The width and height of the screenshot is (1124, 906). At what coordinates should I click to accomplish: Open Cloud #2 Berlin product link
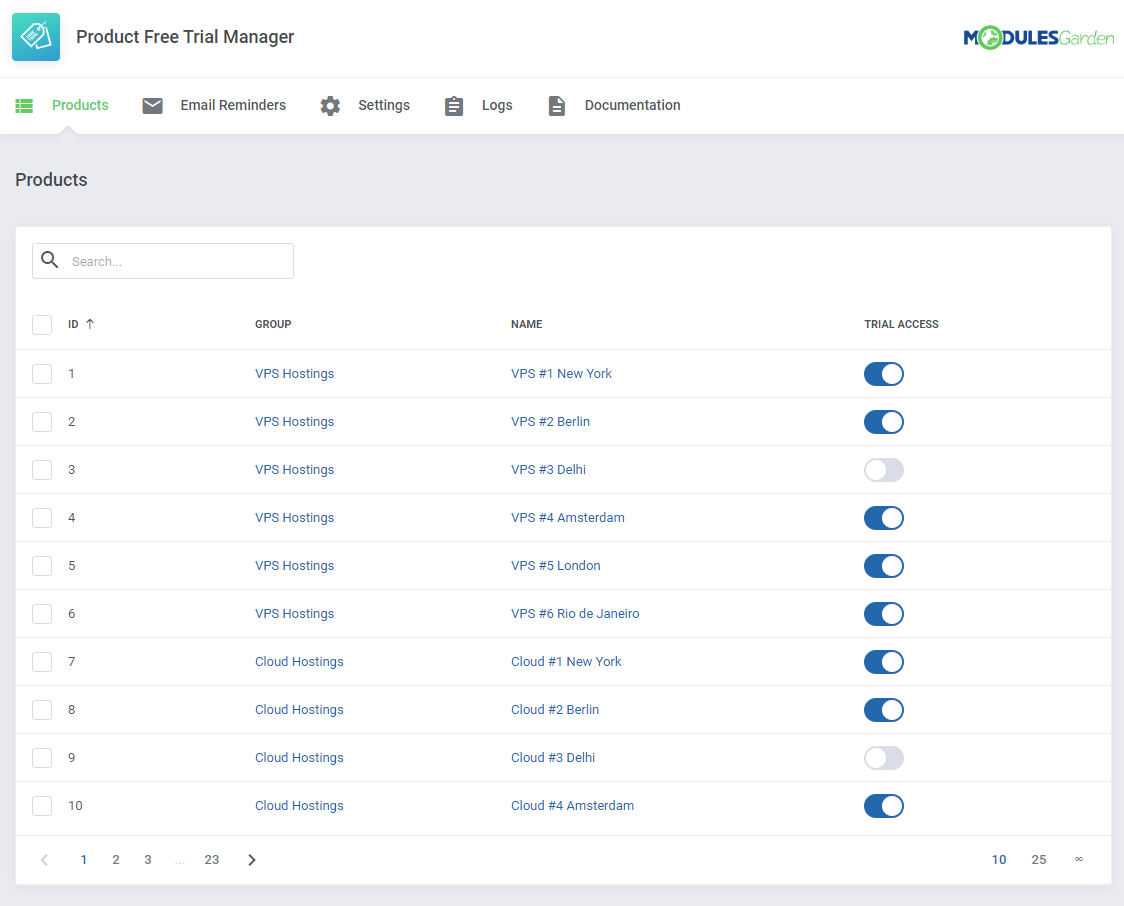coord(555,710)
